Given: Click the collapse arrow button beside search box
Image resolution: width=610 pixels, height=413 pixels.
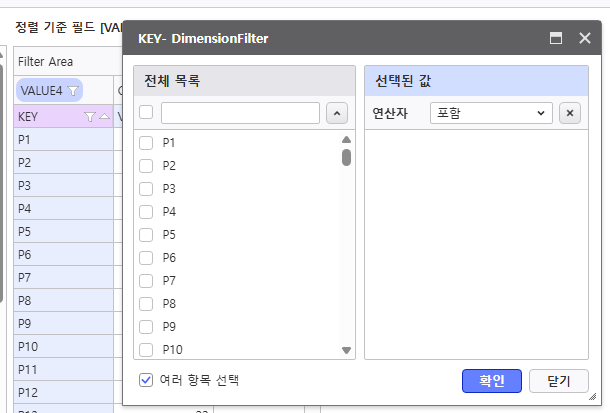Looking at the screenshot, I should [336, 113].
